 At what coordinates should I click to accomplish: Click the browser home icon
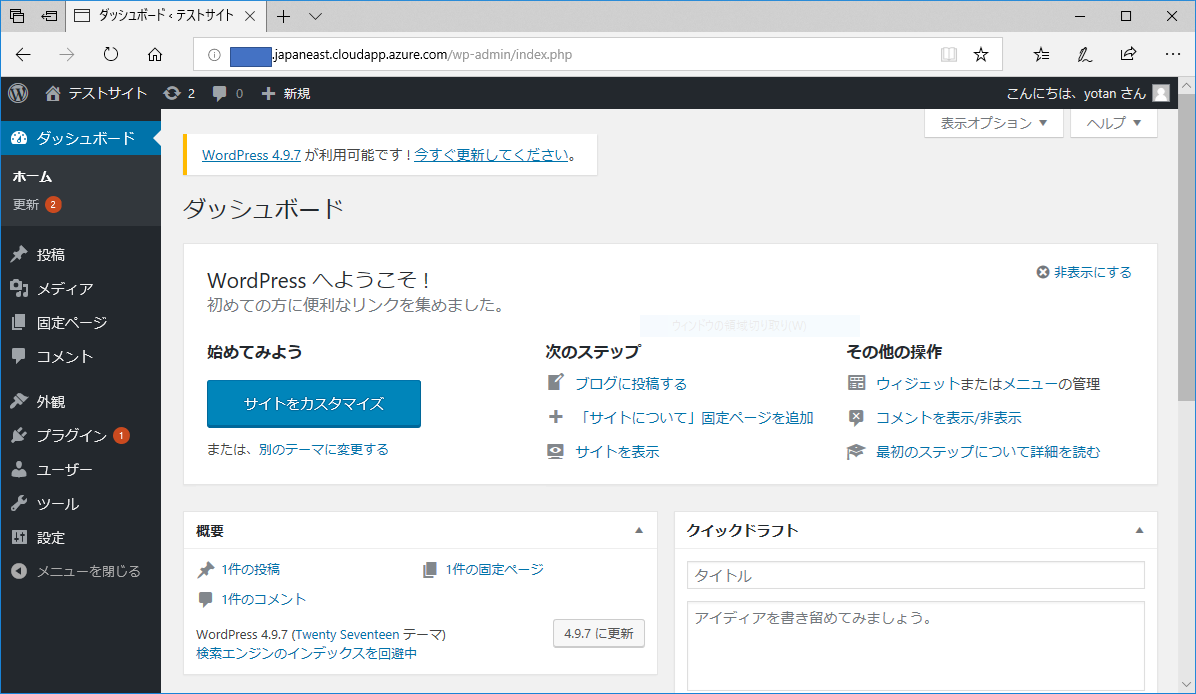[155, 54]
